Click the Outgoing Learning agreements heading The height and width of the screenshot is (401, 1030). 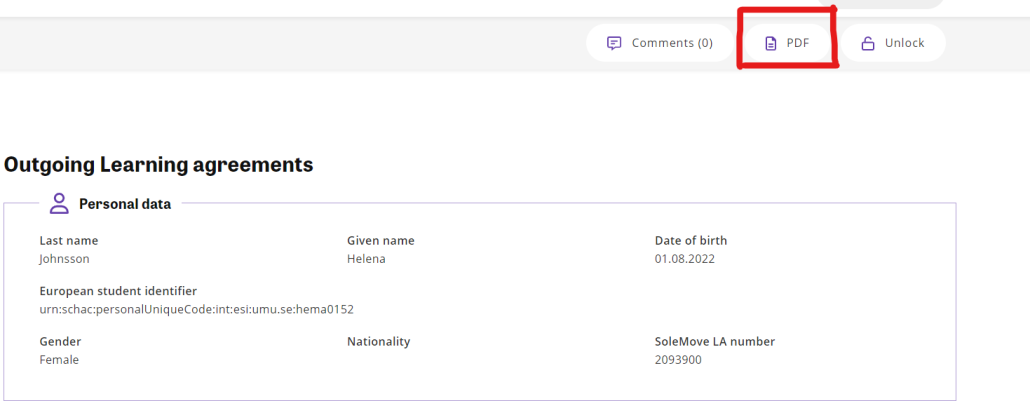point(158,164)
